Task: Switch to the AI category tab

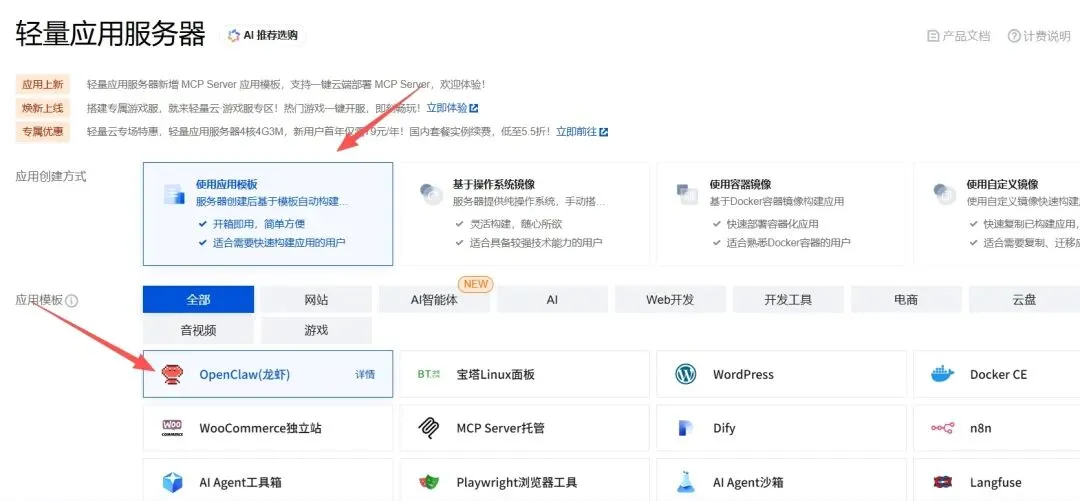Action: click(x=552, y=300)
